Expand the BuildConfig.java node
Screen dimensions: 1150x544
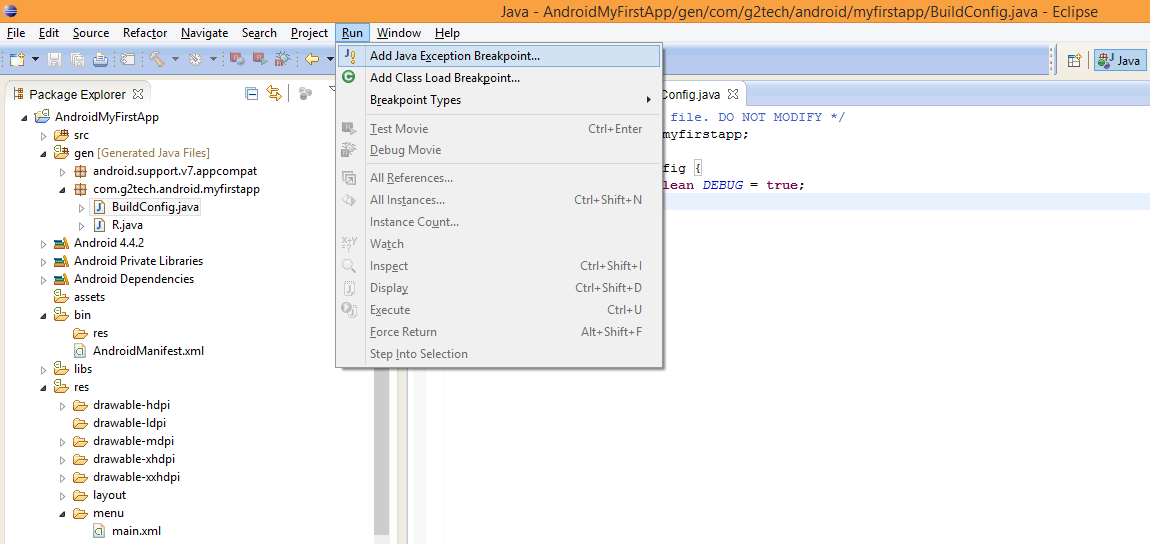(x=81, y=208)
